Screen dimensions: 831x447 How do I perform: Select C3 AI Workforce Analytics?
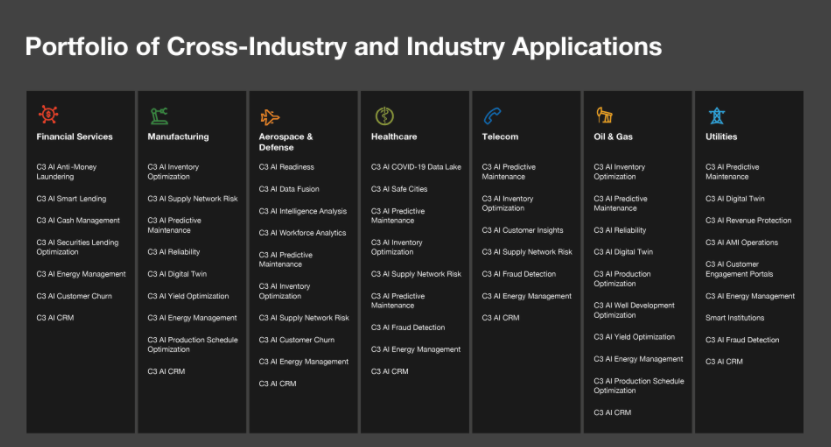tap(302, 233)
